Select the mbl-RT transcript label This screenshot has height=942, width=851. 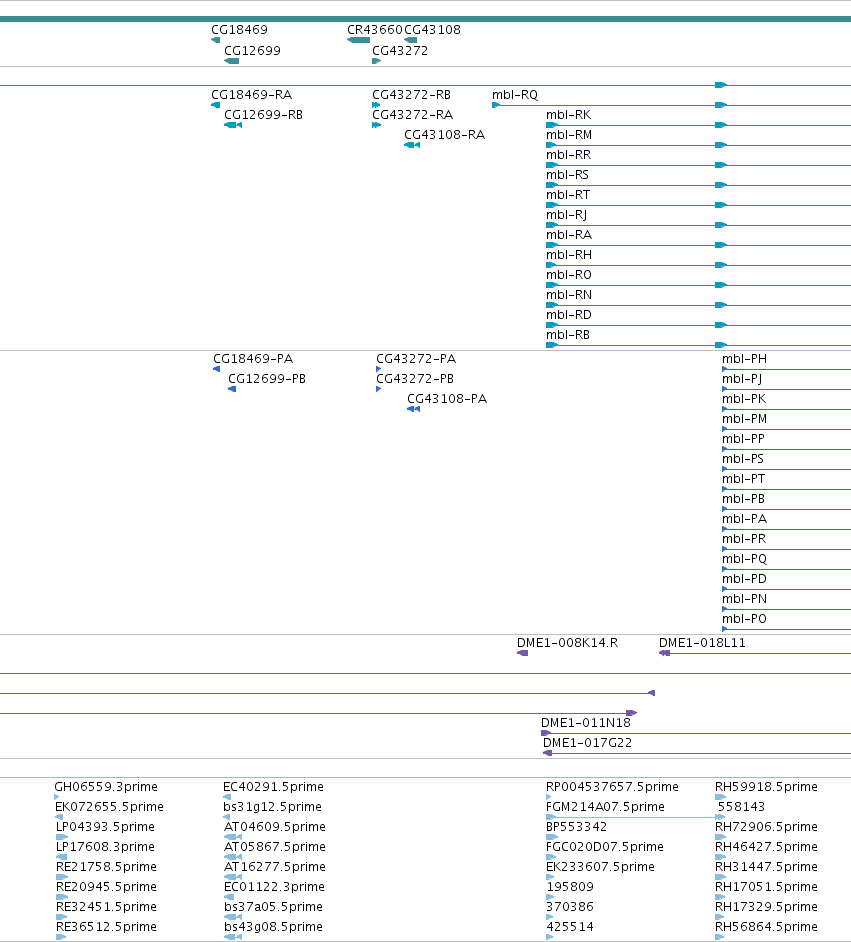click(568, 195)
